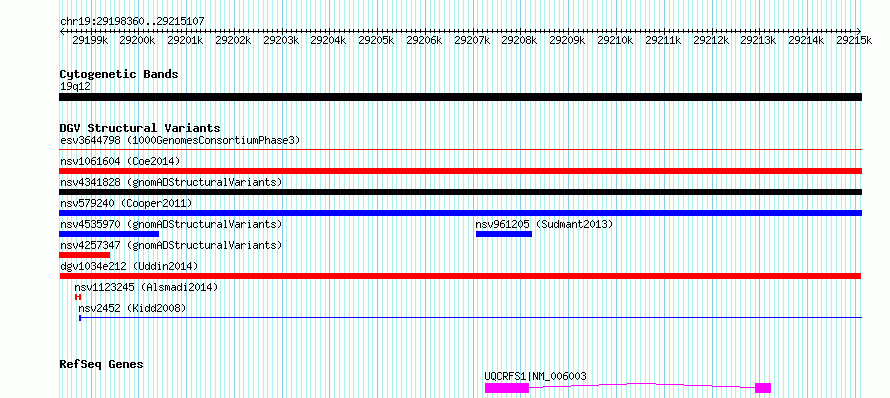Screen dimensions: 890x398
Task: Click the 29209k ruler tick label
Action: pyautogui.click(x=568, y=40)
